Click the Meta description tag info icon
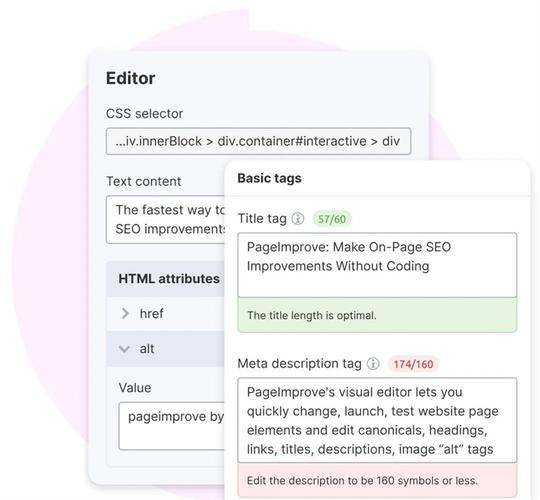540x500 pixels. [373, 363]
